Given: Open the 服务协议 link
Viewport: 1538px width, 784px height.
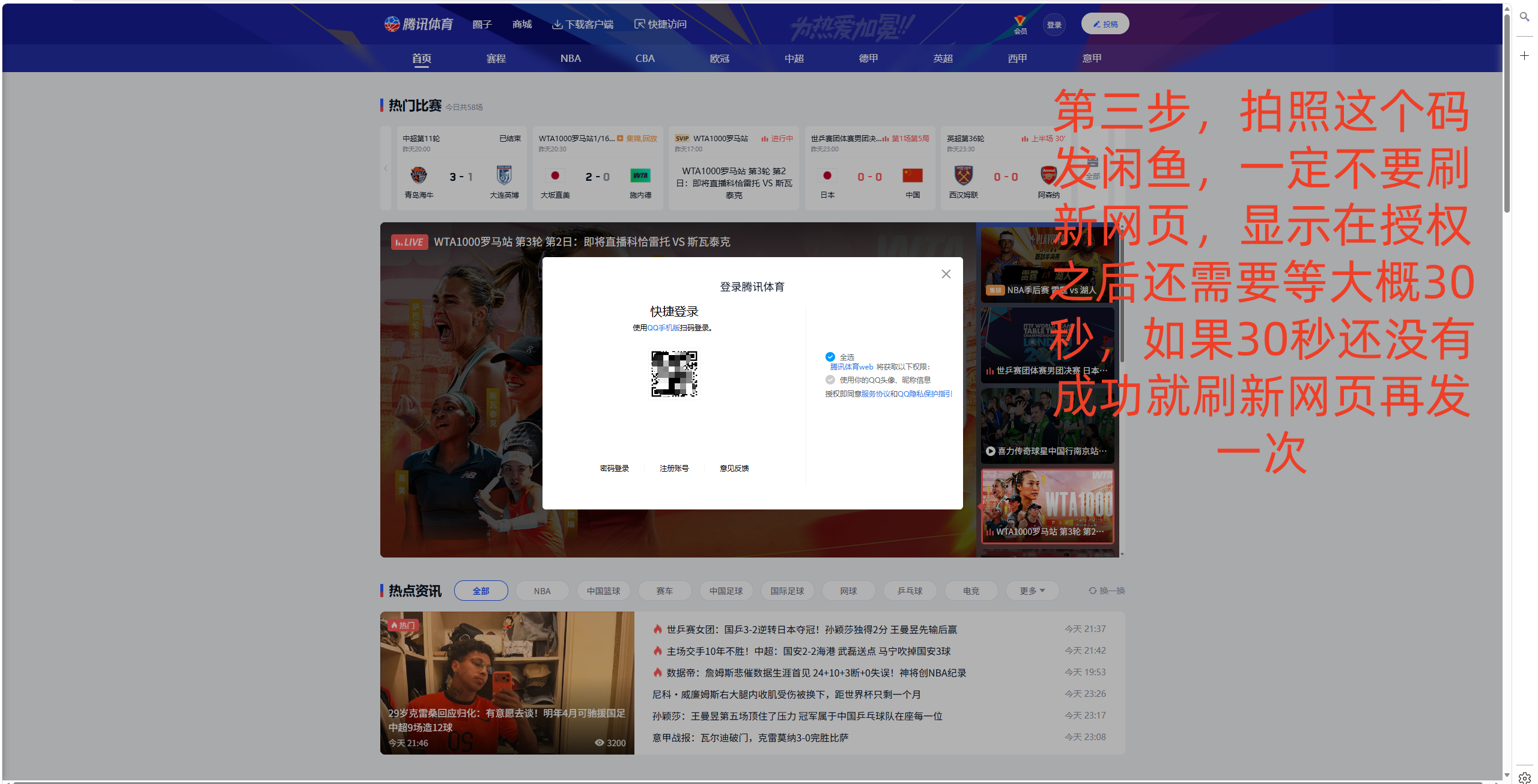Looking at the screenshot, I should click(875, 394).
